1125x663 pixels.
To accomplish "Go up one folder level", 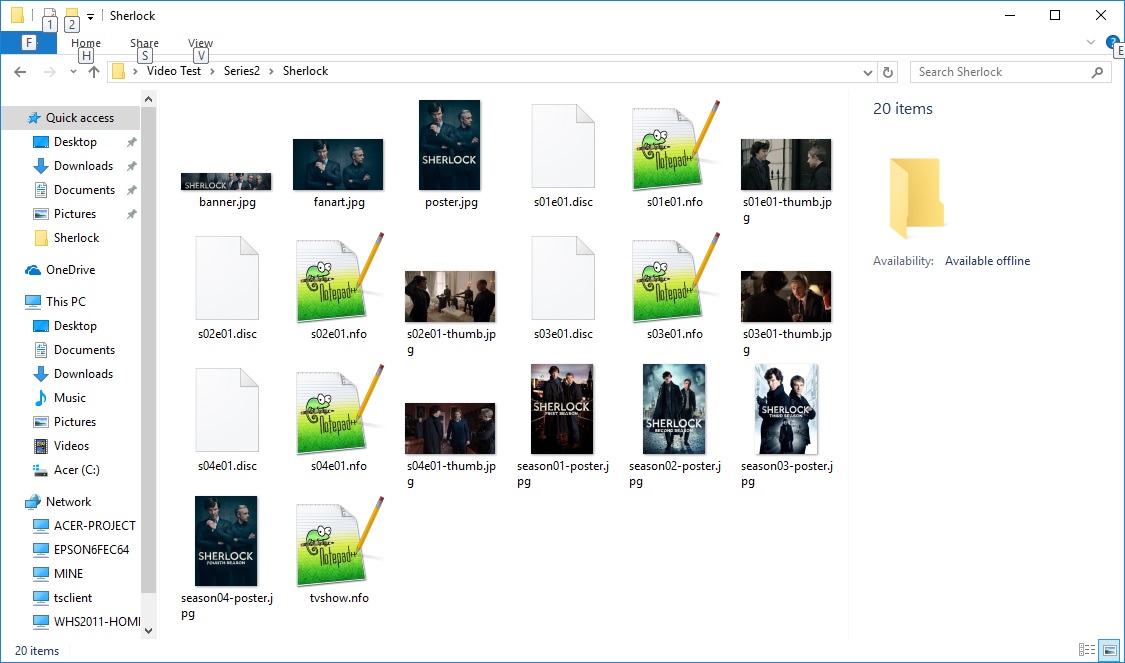I will click(x=93, y=71).
